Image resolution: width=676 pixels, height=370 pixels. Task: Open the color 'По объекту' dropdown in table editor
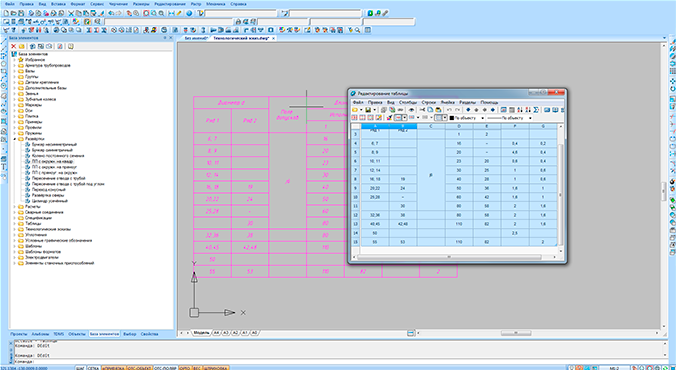click(482, 118)
